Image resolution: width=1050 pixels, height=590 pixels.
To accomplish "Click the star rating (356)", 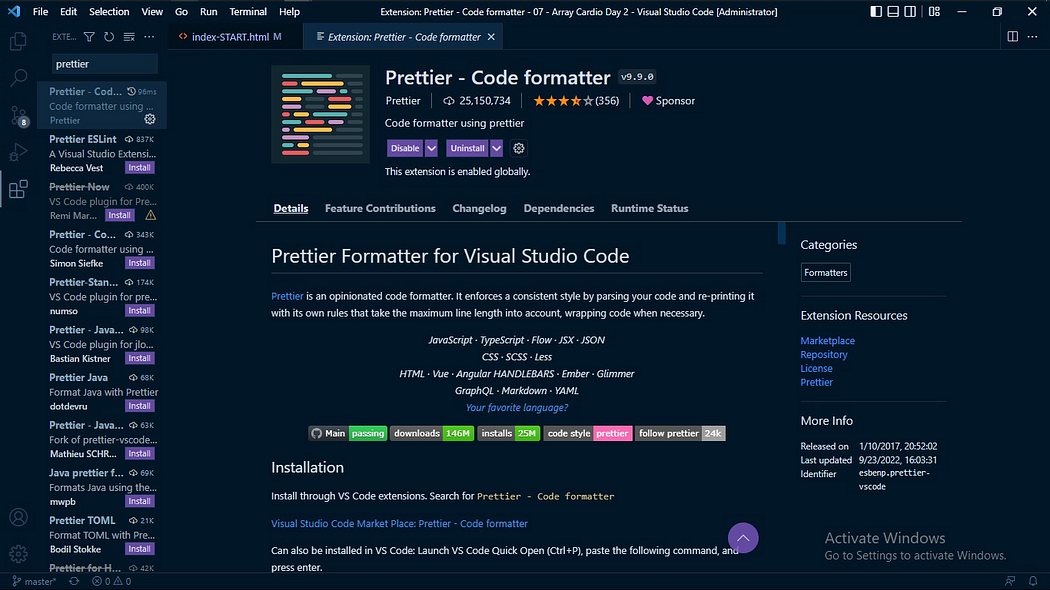I will (x=576, y=100).
